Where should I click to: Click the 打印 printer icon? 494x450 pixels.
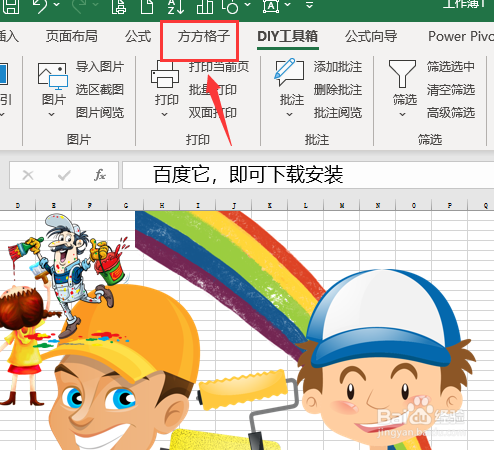coord(165,74)
